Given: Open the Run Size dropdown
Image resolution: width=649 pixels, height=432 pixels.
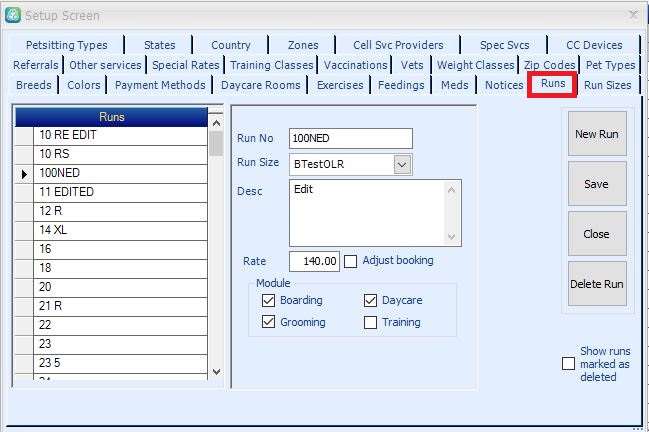Looking at the screenshot, I should pos(402,163).
